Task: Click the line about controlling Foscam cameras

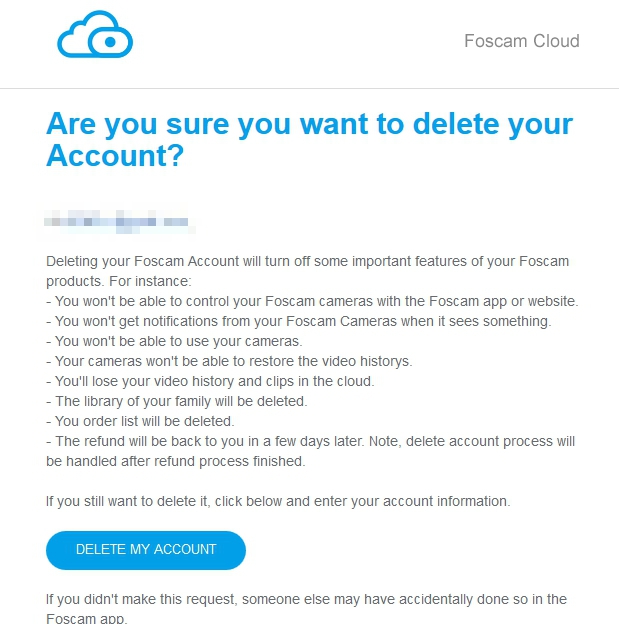Action: 312,301
